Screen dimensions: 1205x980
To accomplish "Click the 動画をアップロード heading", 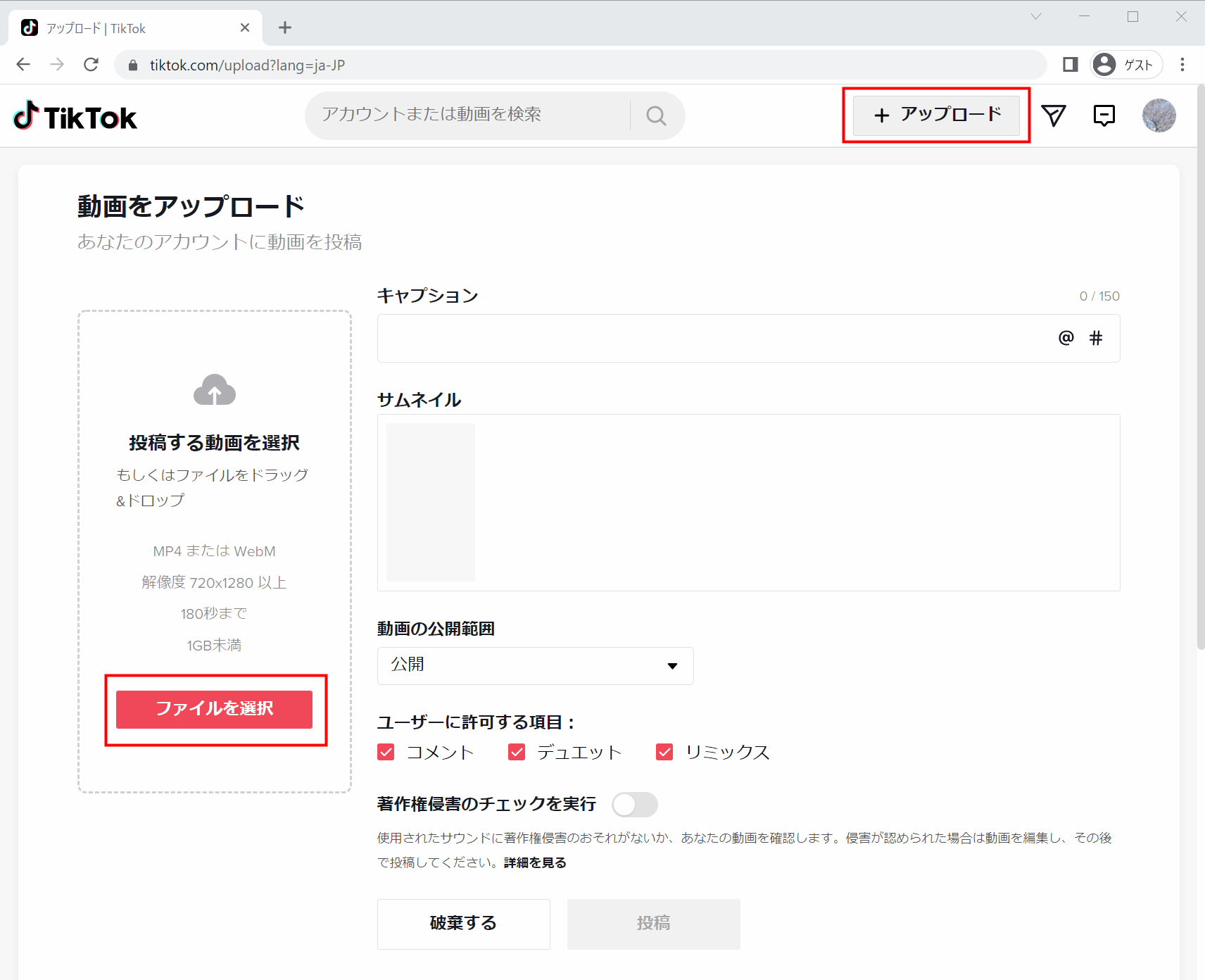I will coord(191,206).
